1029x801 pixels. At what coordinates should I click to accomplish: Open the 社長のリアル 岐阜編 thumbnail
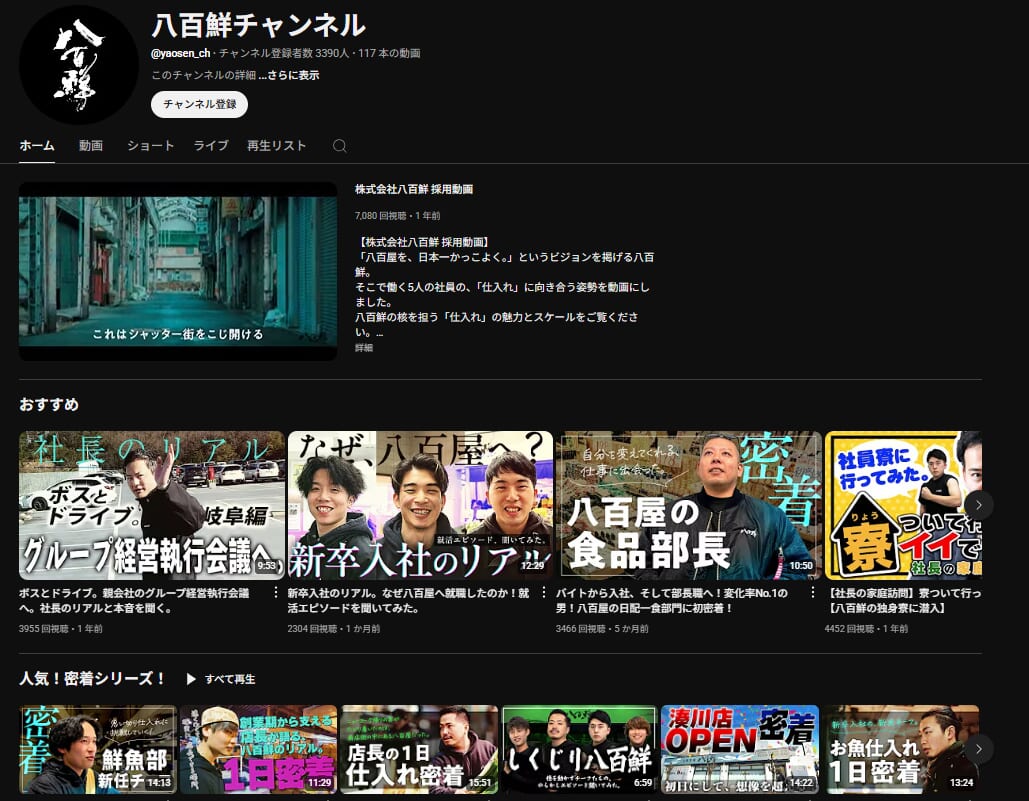(x=152, y=505)
